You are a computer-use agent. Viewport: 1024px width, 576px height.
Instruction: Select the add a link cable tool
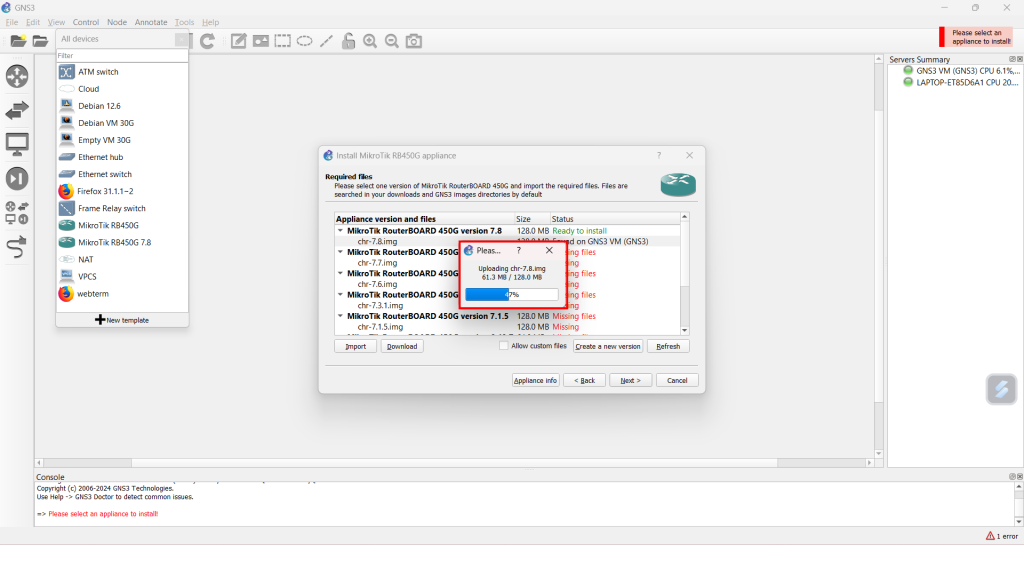click(x=17, y=246)
